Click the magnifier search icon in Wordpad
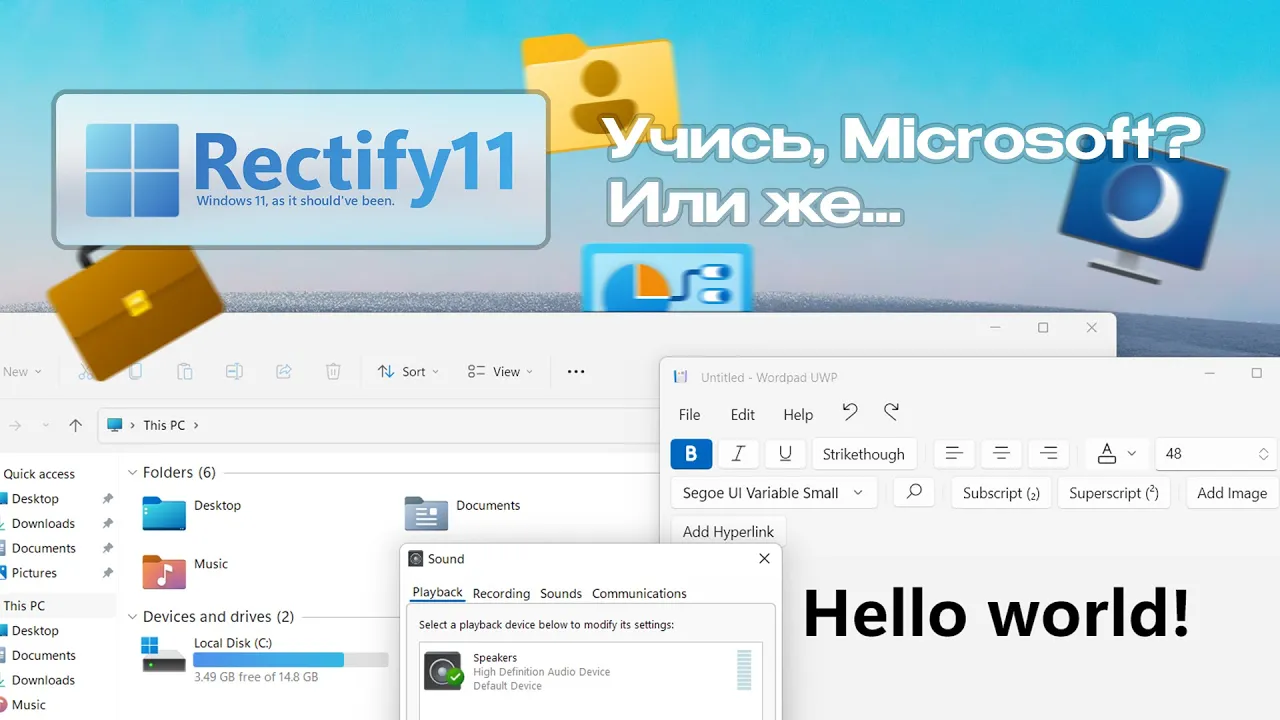Image resolution: width=1280 pixels, height=720 pixels. 914,492
